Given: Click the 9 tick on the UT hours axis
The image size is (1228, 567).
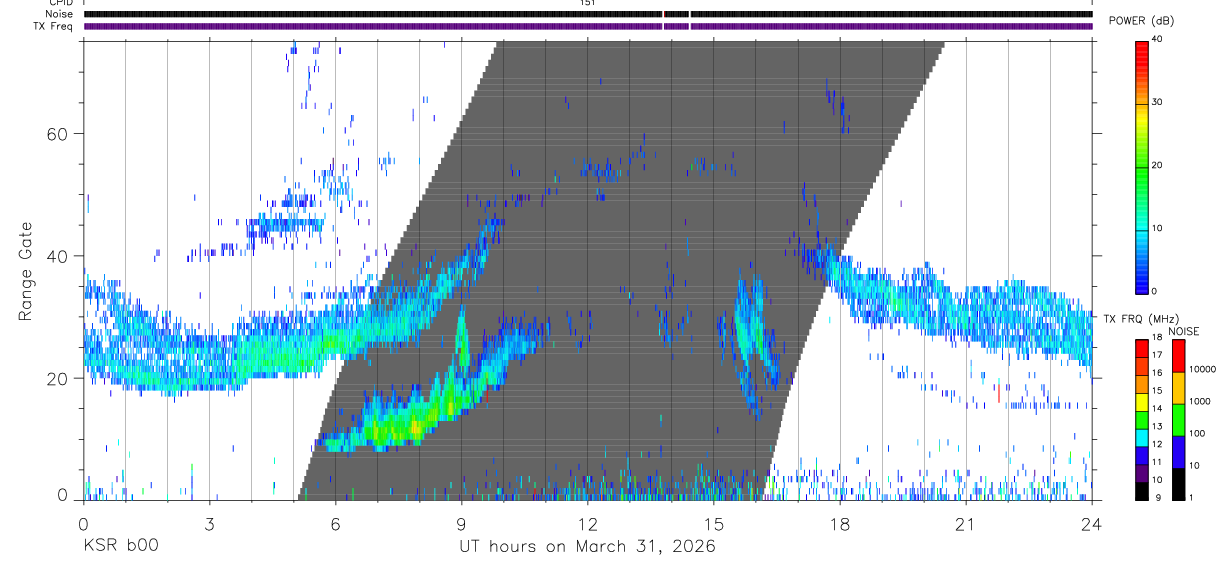Looking at the screenshot, I should [462, 522].
